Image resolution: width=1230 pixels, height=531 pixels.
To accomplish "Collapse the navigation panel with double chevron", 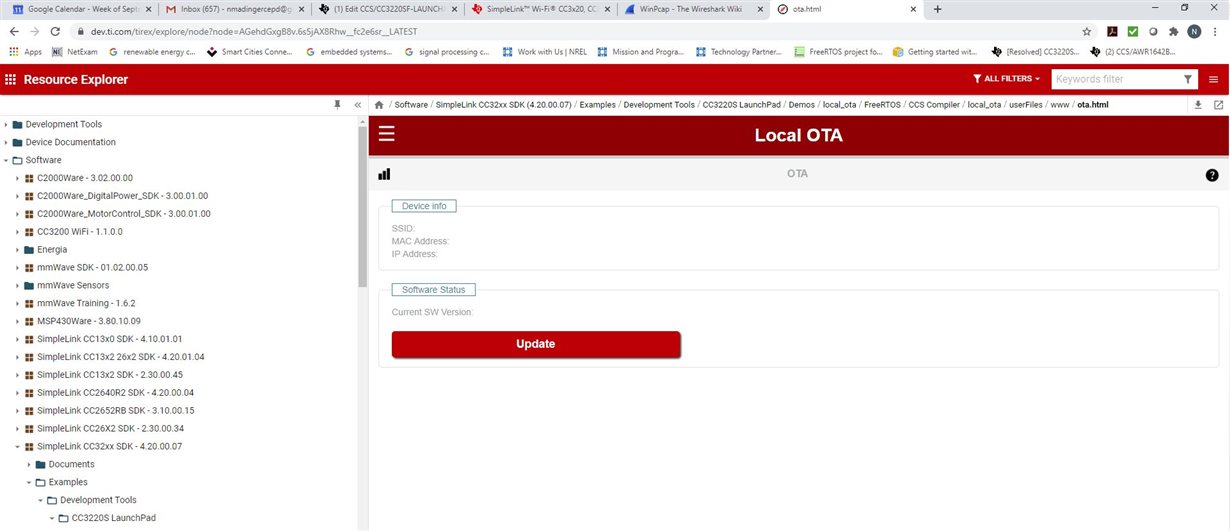I will [358, 104].
